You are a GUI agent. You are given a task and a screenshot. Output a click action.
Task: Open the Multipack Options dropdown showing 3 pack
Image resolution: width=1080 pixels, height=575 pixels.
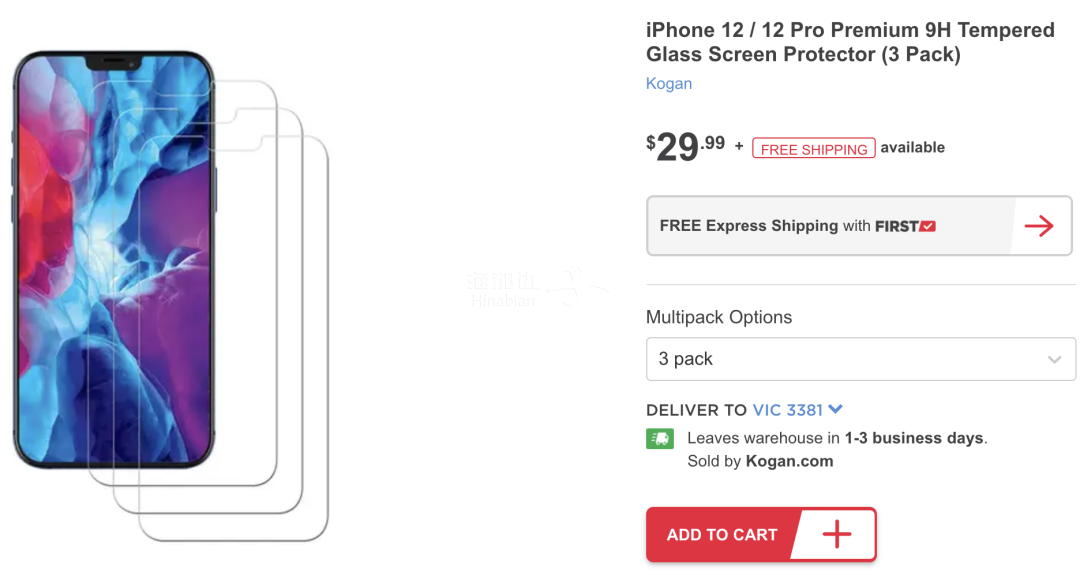860,359
